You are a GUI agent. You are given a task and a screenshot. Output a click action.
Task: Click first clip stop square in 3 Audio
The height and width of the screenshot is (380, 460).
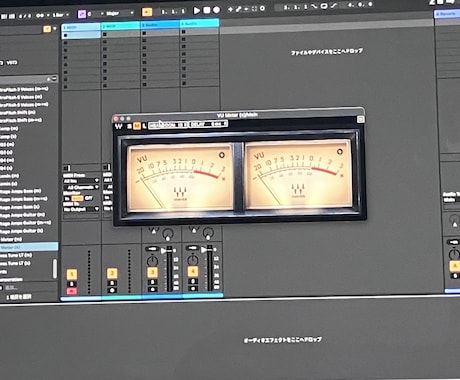pos(144,33)
